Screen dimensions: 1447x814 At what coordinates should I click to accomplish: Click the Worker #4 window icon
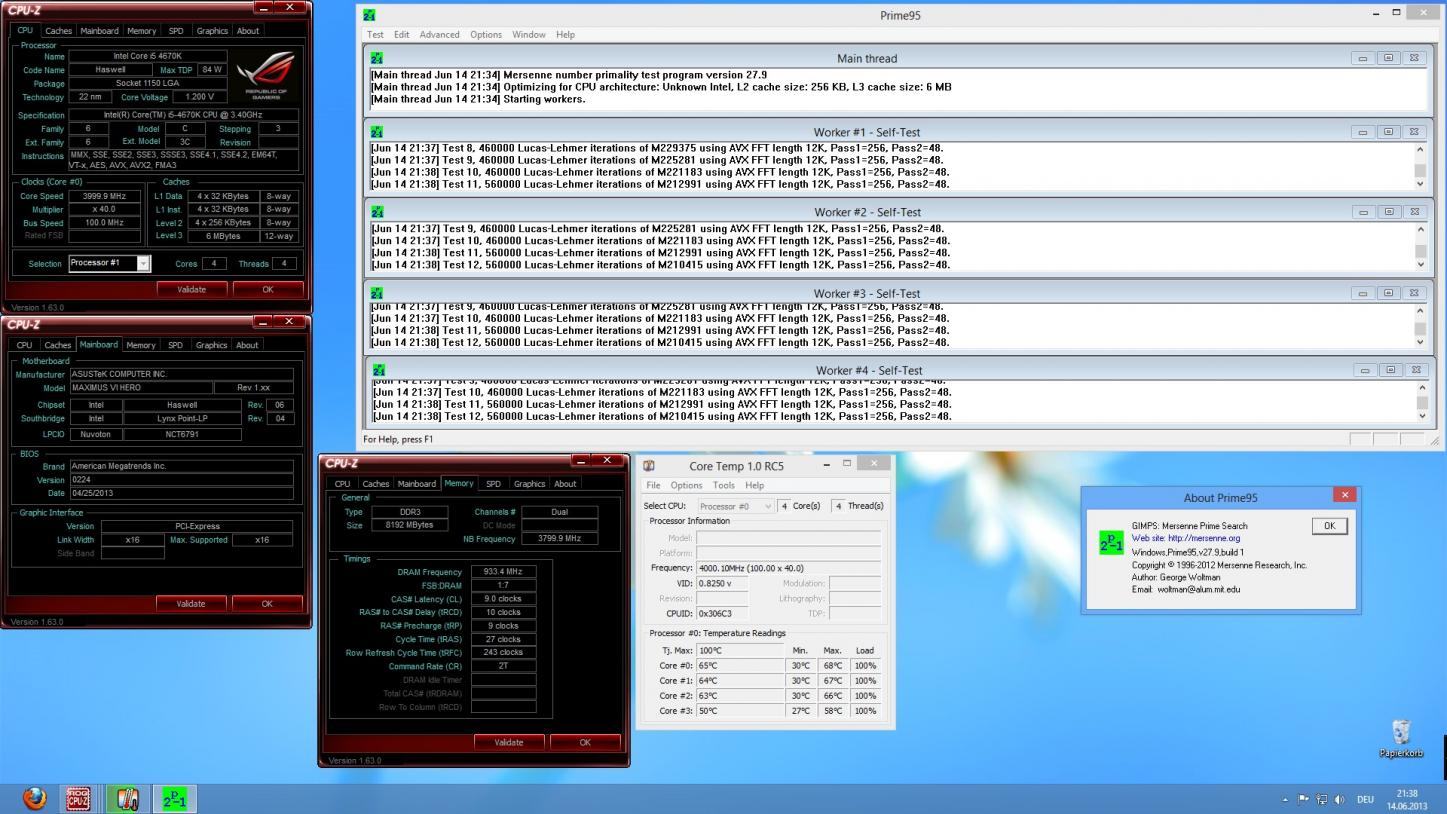point(378,370)
